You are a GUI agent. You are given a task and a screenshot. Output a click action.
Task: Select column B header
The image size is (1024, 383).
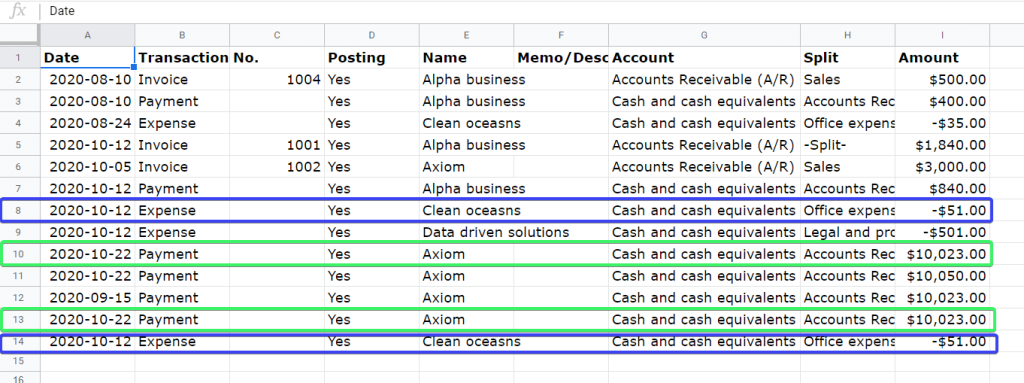(182, 35)
